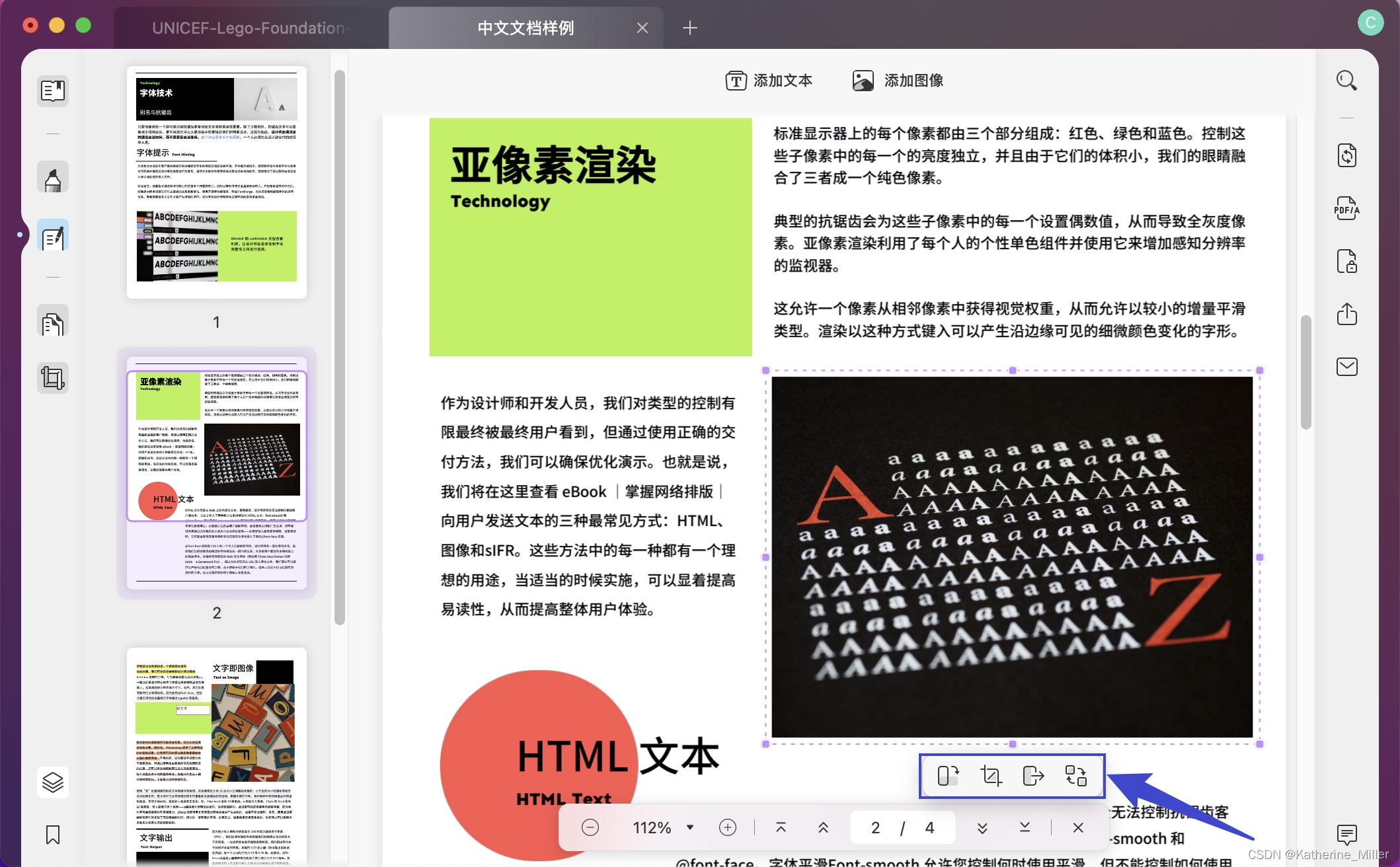This screenshot has width=1400, height=867.
Task: Send document by email icon
Action: [x=1346, y=367]
